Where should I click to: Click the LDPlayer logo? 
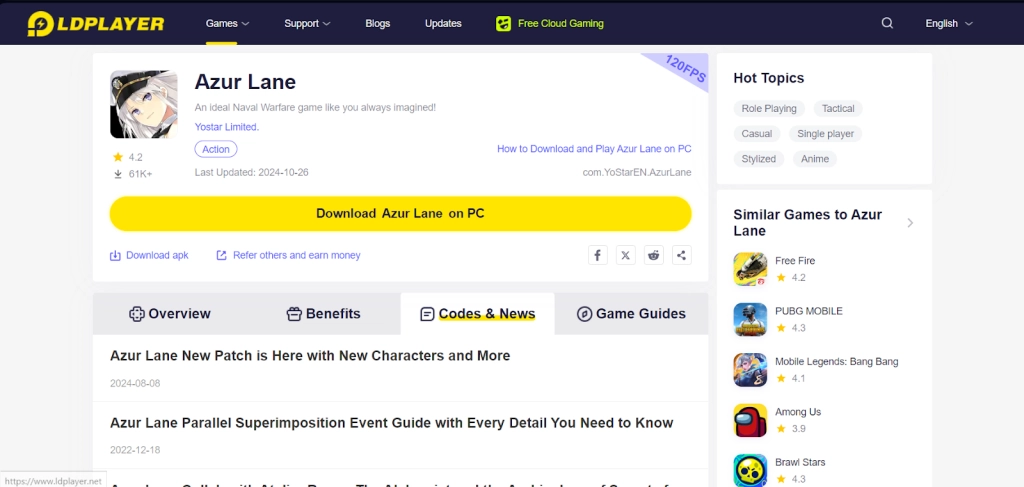pyautogui.click(x=95, y=24)
